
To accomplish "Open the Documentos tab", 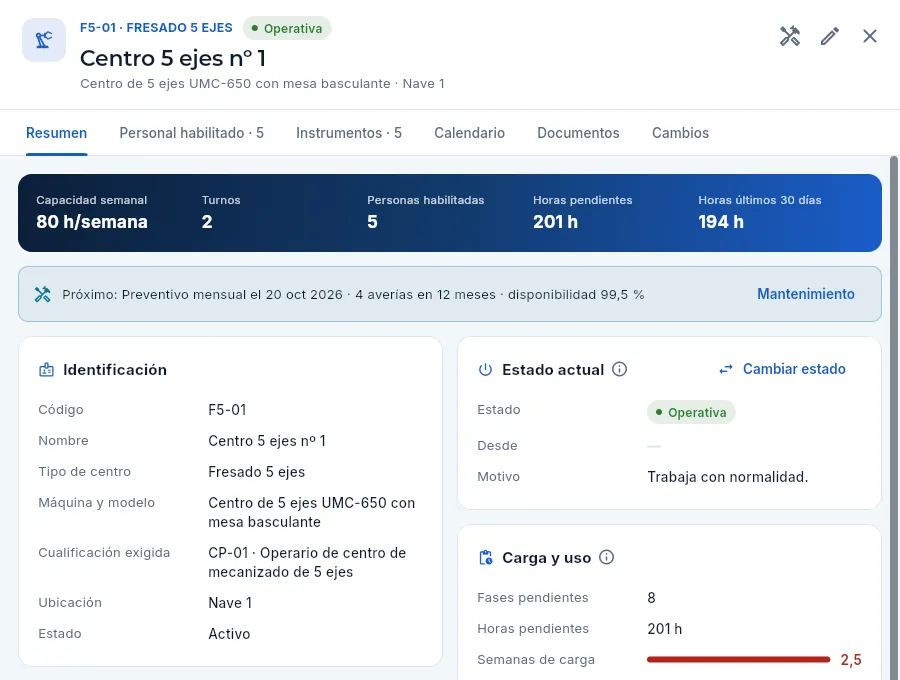I will [x=579, y=133].
